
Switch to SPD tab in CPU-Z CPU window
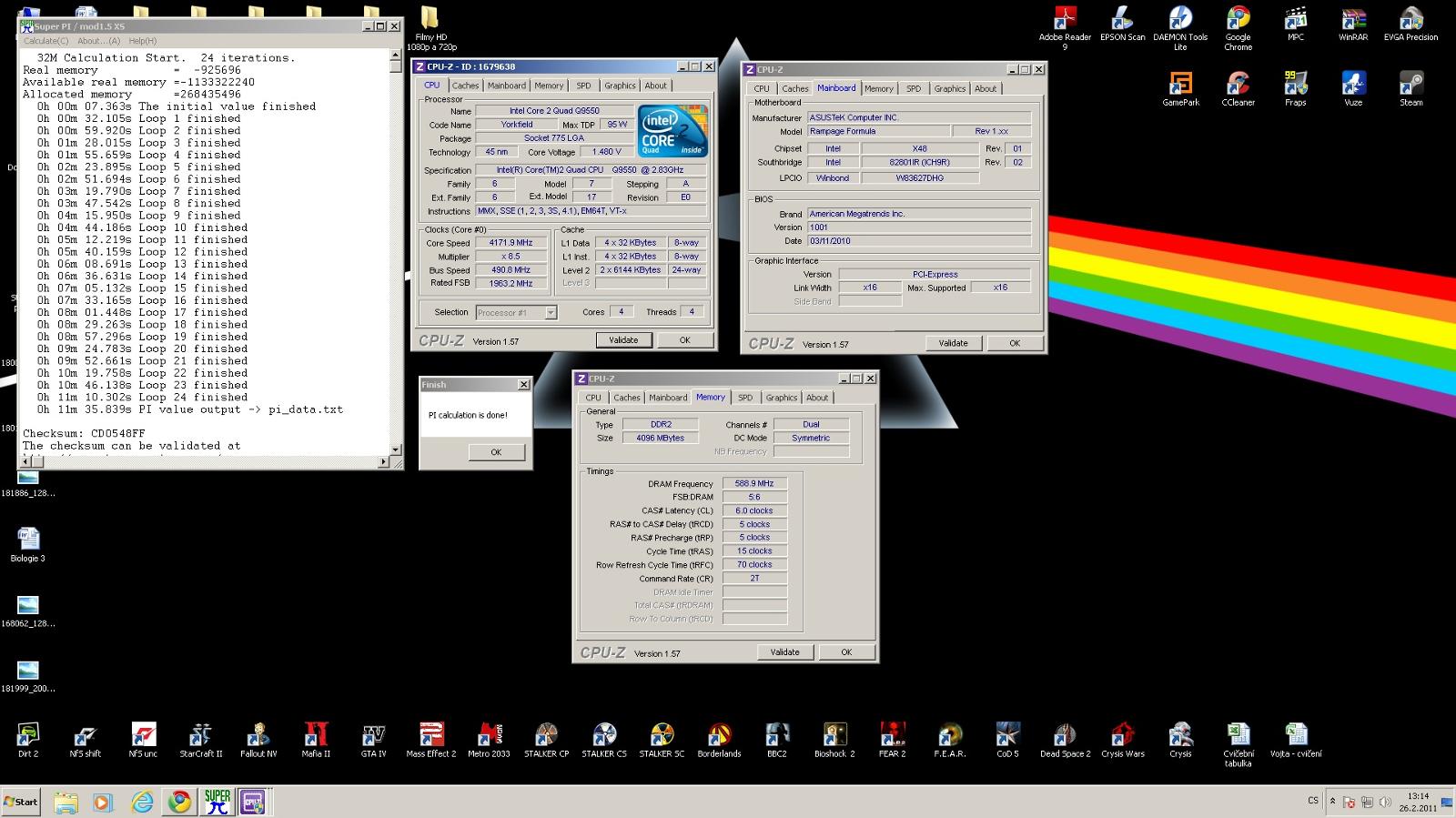coord(583,86)
